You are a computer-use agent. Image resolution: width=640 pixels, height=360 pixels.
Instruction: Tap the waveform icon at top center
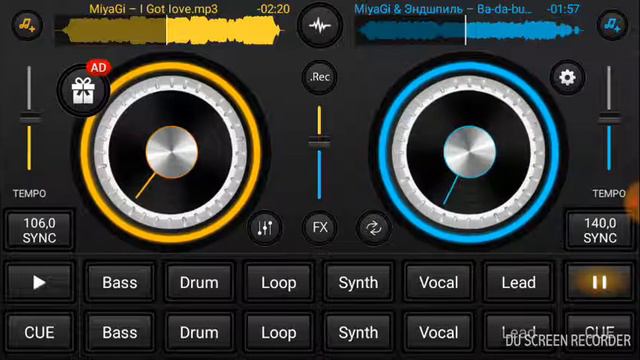(x=320, y=26)
